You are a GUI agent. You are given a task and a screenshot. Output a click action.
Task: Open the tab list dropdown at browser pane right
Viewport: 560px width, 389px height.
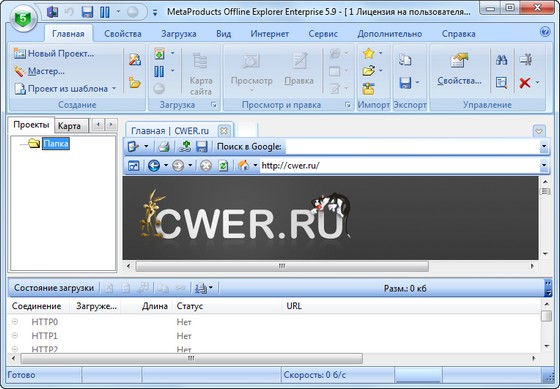(539, 131)
